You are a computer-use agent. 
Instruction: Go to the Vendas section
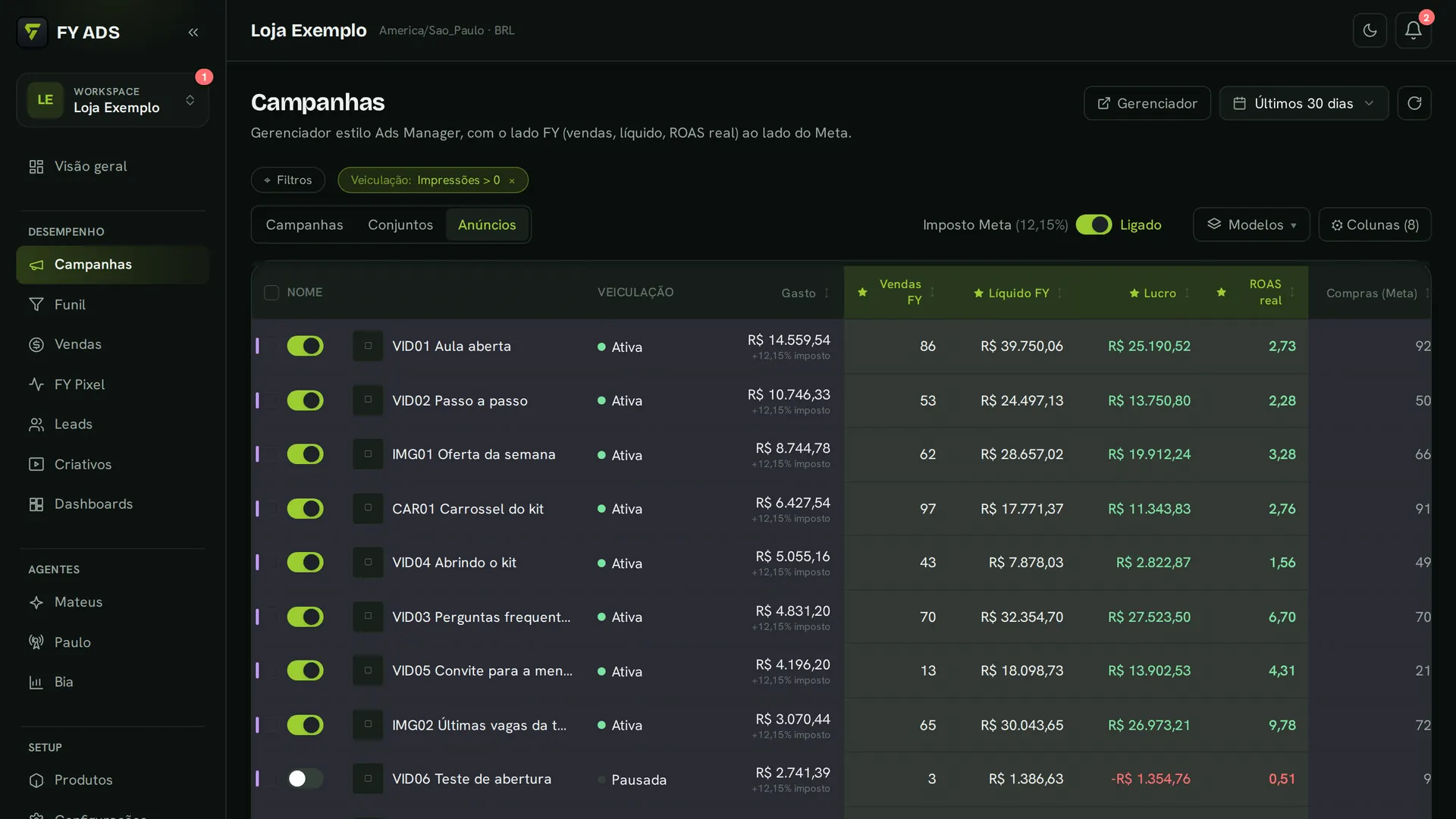(x=112, y=344)
